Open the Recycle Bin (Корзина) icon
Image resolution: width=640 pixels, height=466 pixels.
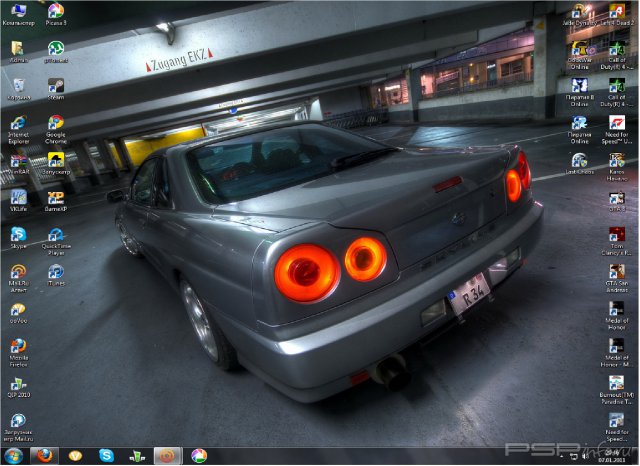18,86
